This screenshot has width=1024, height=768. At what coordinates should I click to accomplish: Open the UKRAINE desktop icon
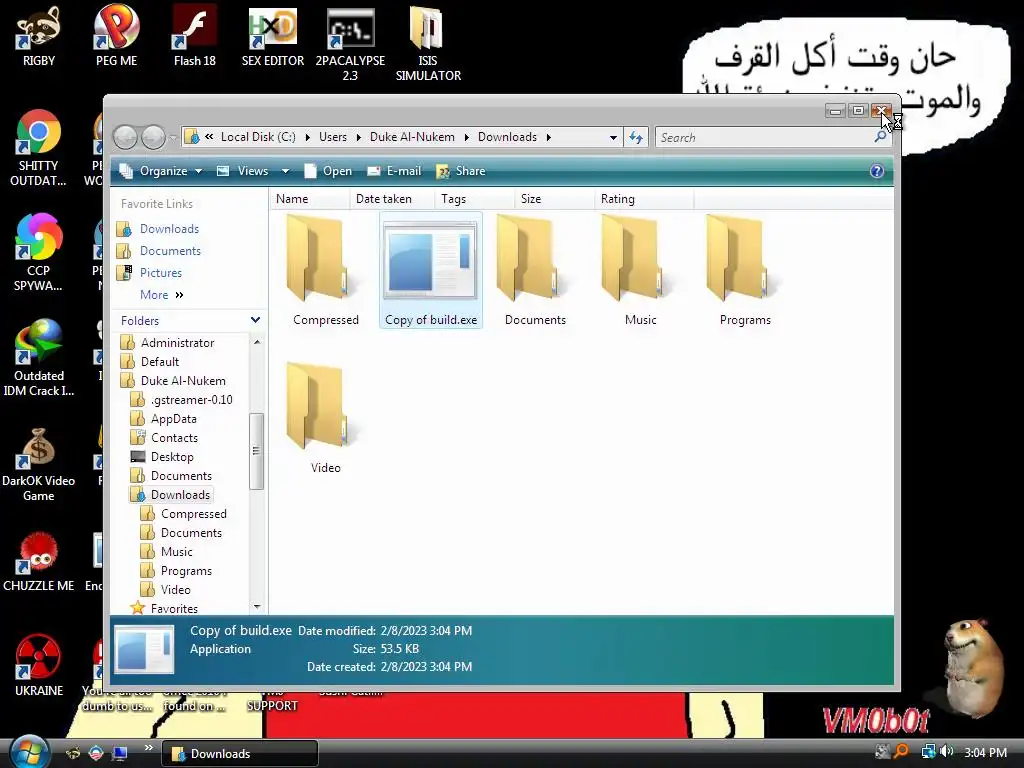coord(39,666)
